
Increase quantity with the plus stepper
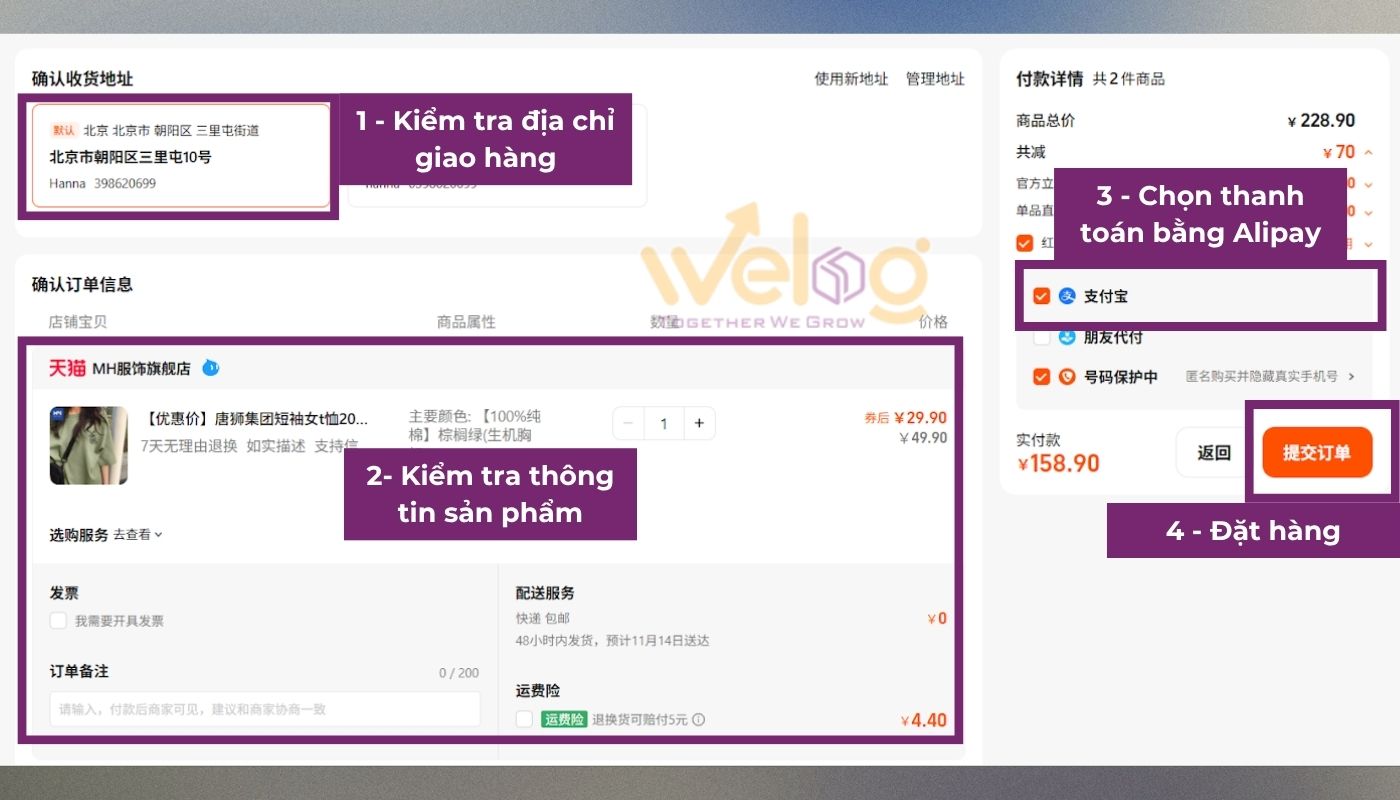pyautogui.click(x=700, y=423)
